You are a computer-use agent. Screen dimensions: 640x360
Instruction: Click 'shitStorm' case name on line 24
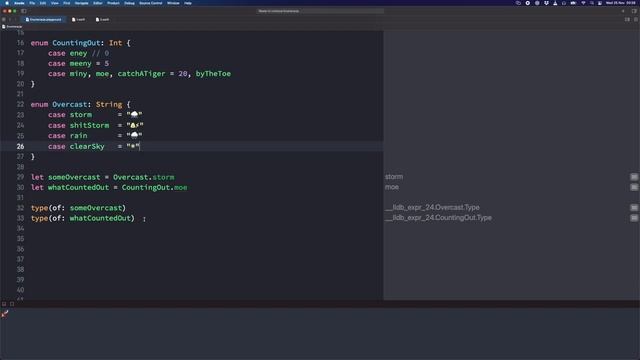[89, 125]
